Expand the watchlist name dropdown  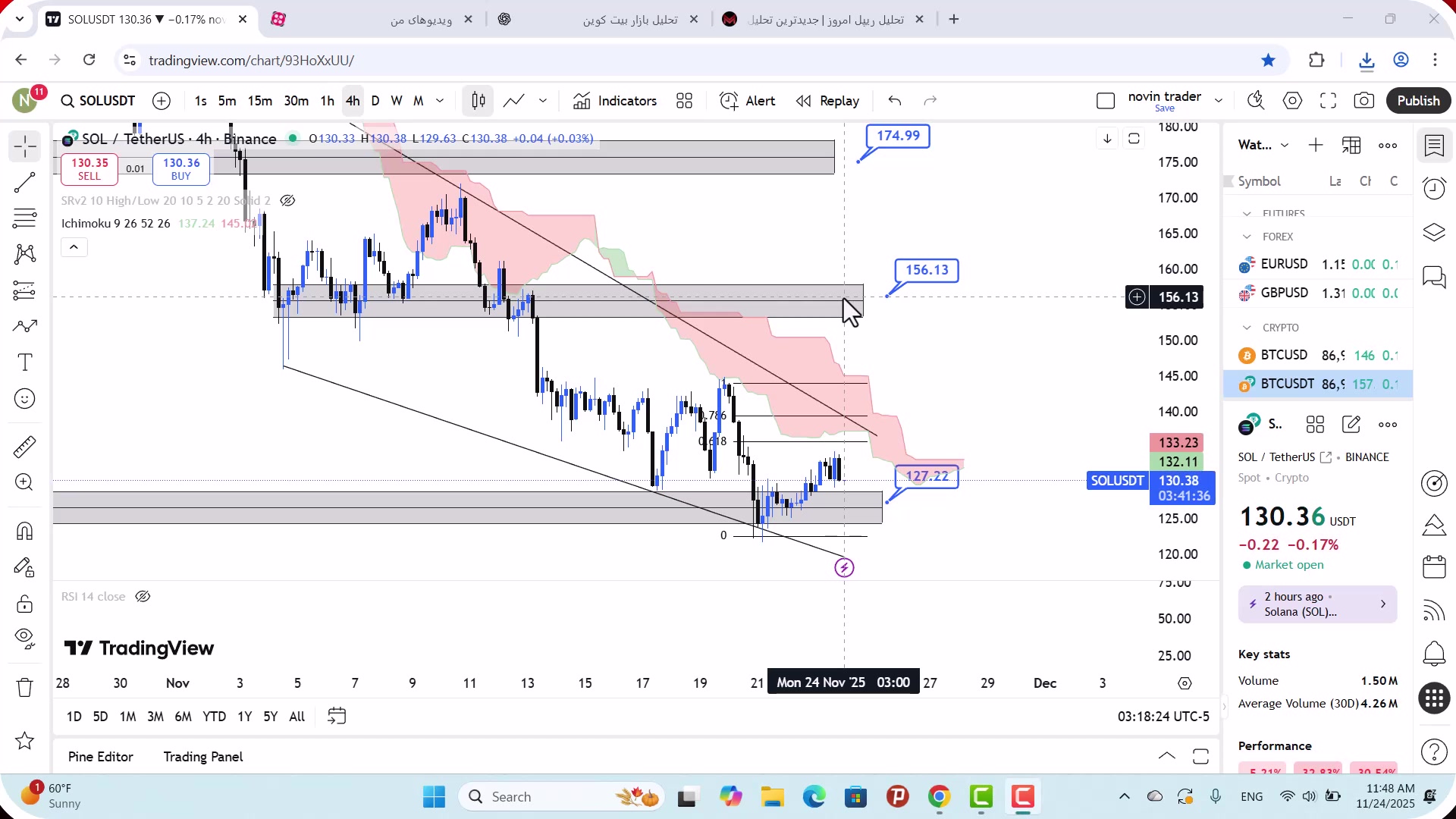[1285, 146]
